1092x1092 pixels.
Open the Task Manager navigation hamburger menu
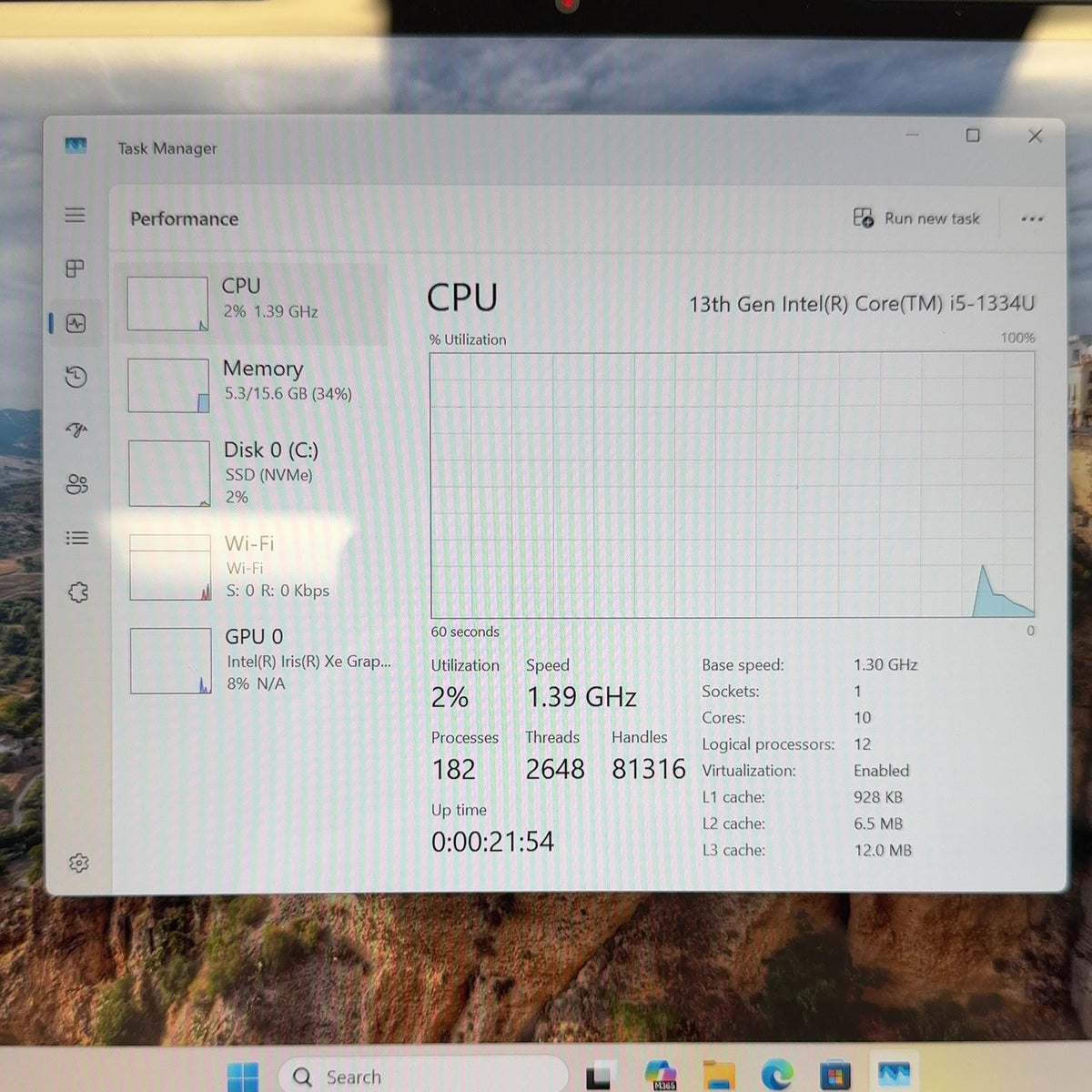(75, 215)
